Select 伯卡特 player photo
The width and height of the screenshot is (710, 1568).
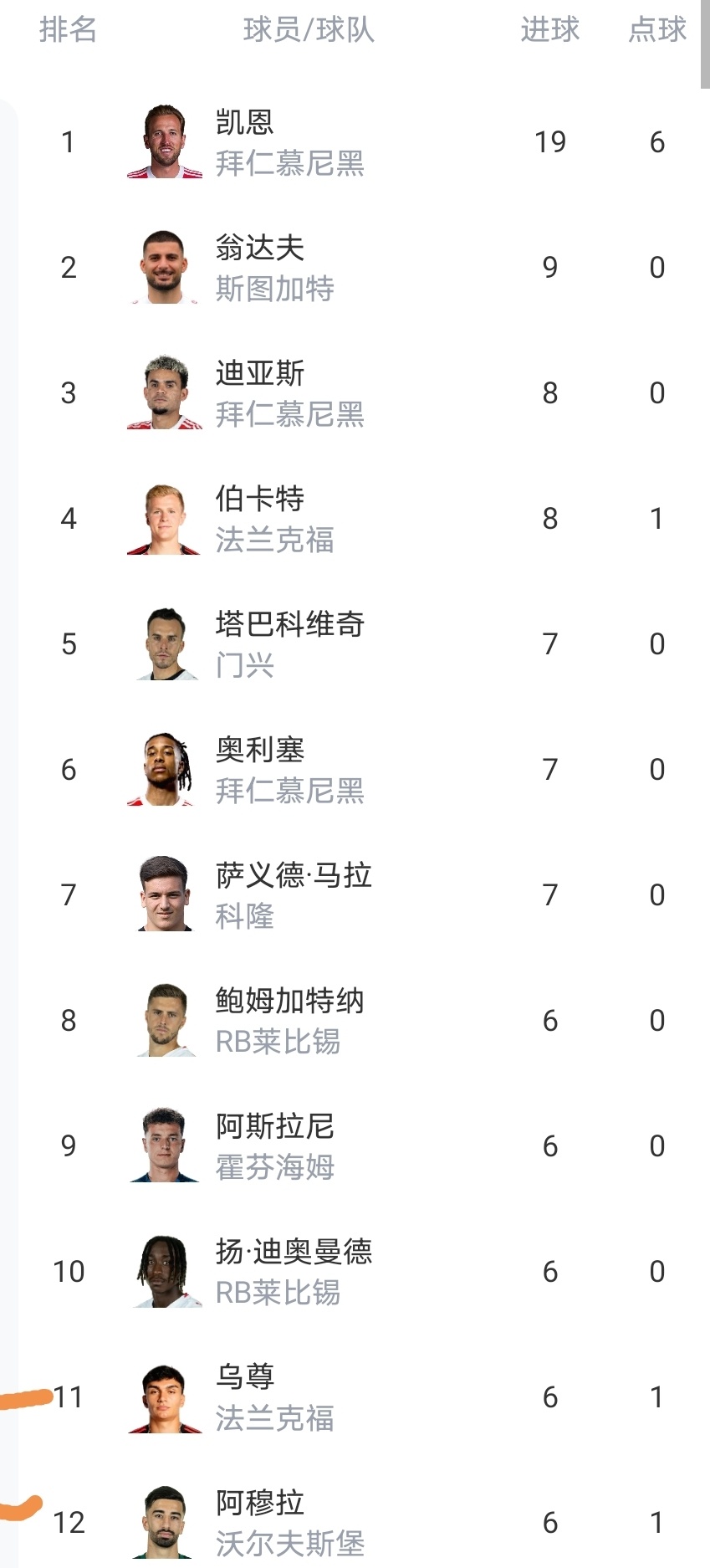(x=165, y=518)
